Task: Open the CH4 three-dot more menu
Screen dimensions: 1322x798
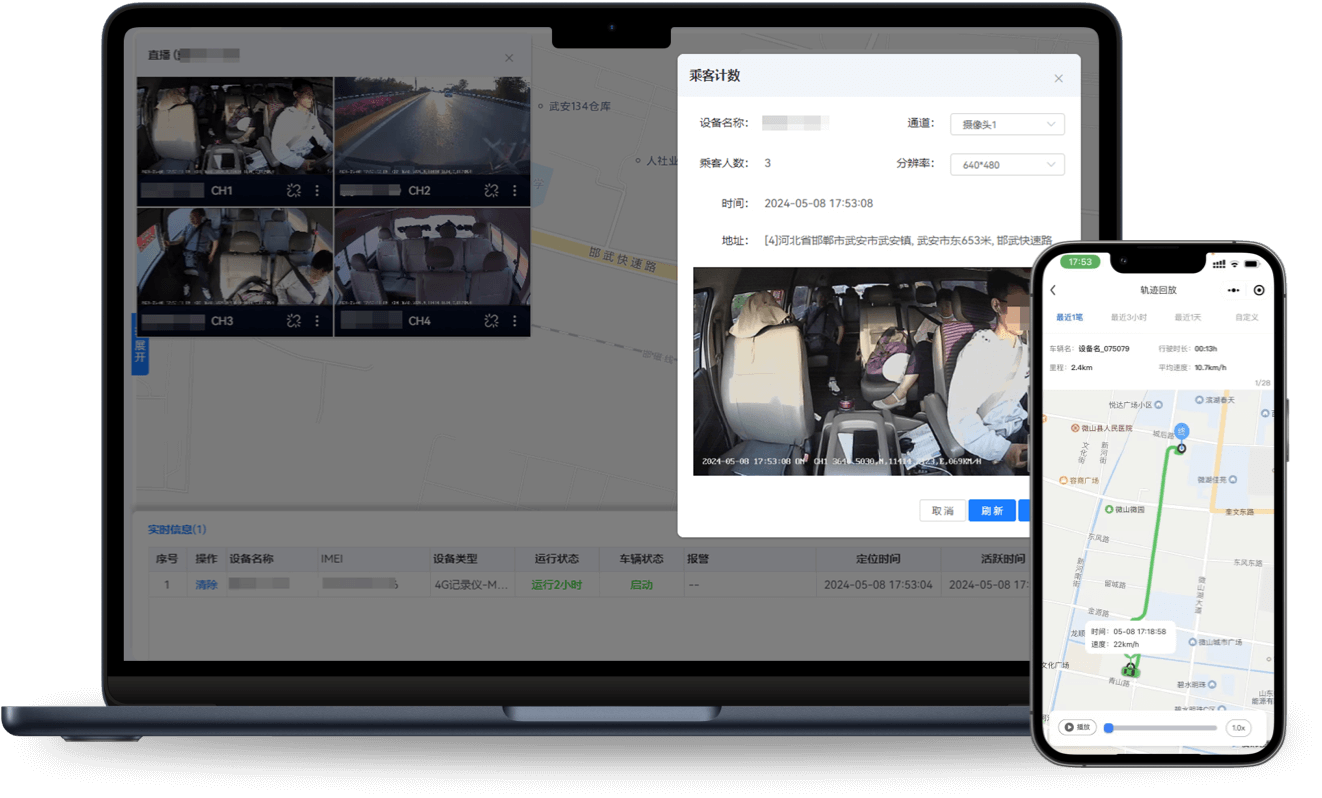Action: tap(515, 321)
